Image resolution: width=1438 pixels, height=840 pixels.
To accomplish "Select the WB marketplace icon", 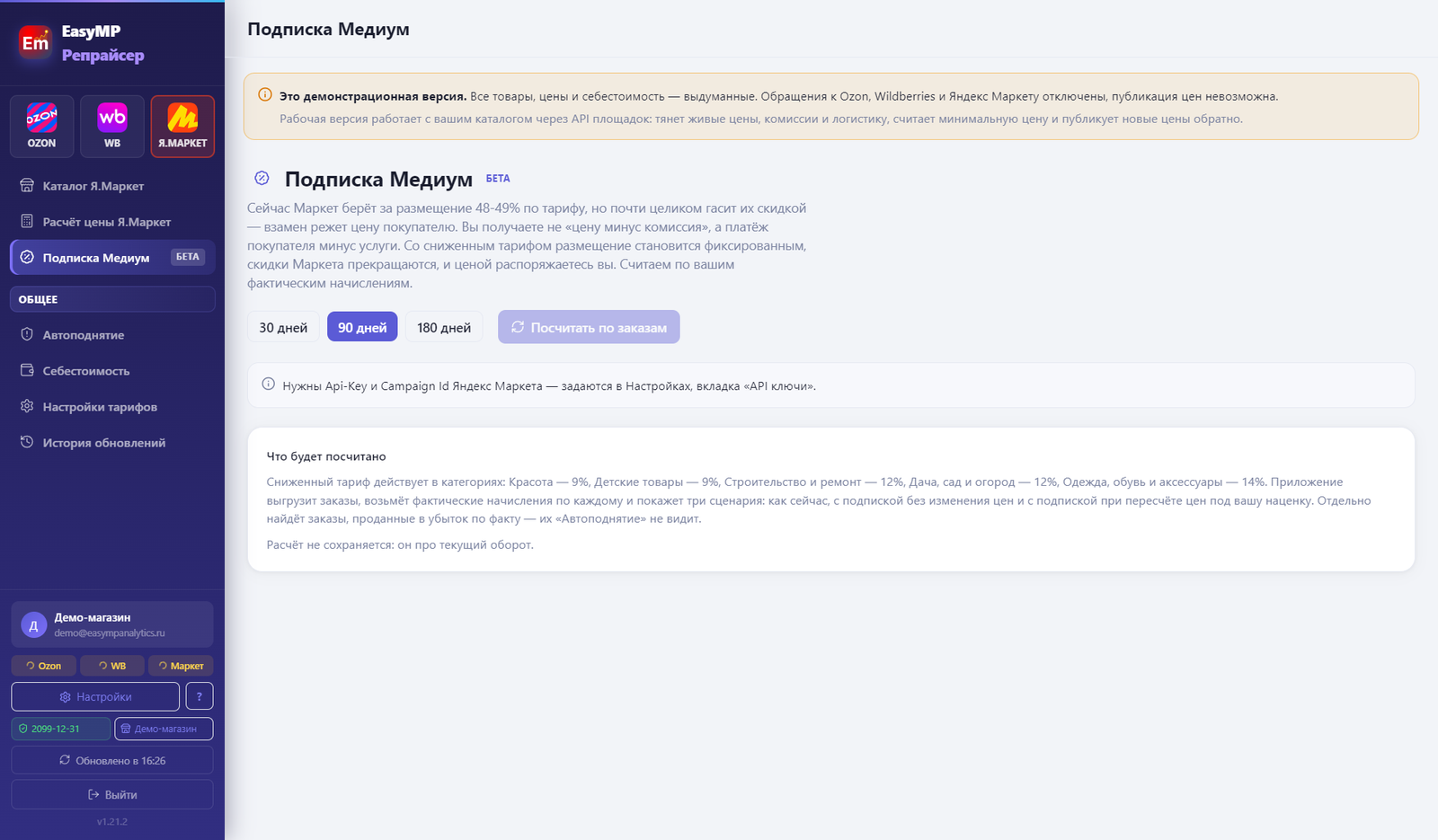I will [x=112, y=126].
